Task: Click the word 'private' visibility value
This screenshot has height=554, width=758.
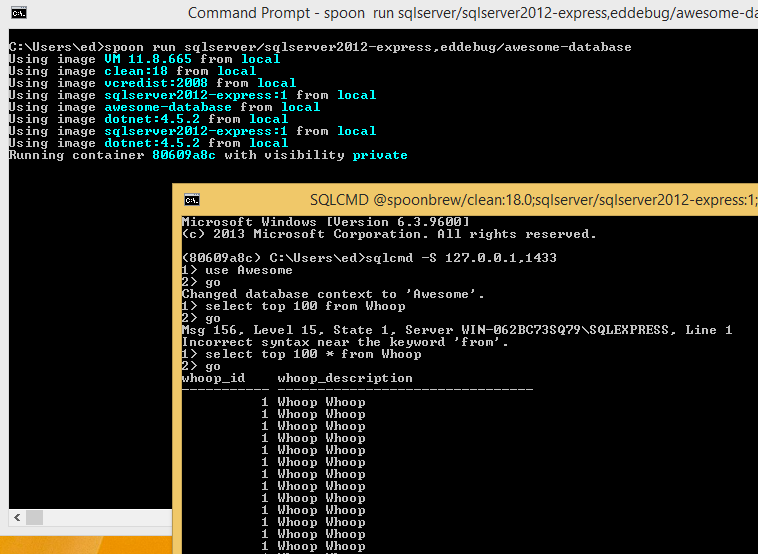Action: pos(380,155)
